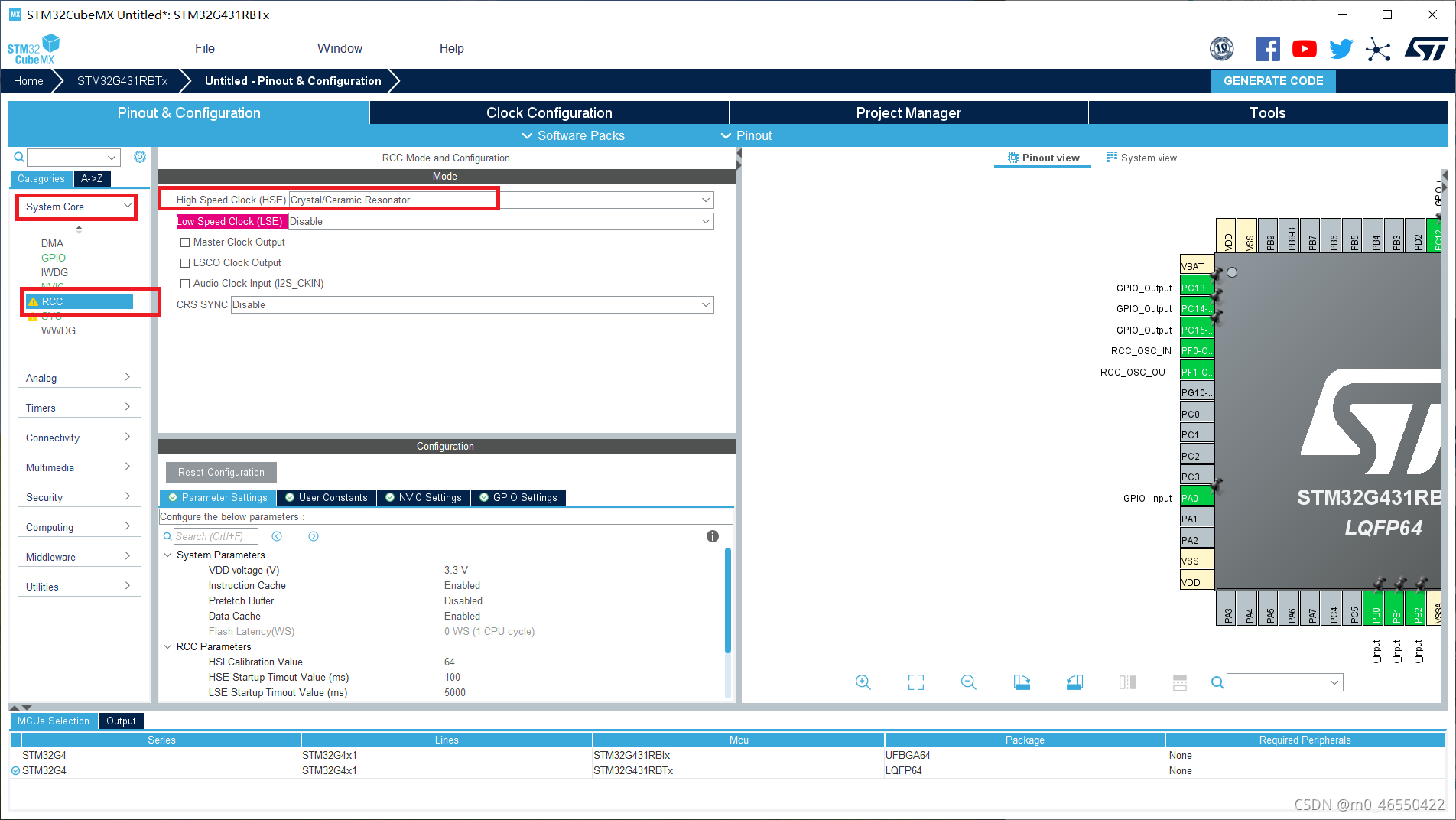This screenshot has height=820, width=1456.
Task: Rotate the chip view counterclockwise icon
Action: coord(1074,682)
